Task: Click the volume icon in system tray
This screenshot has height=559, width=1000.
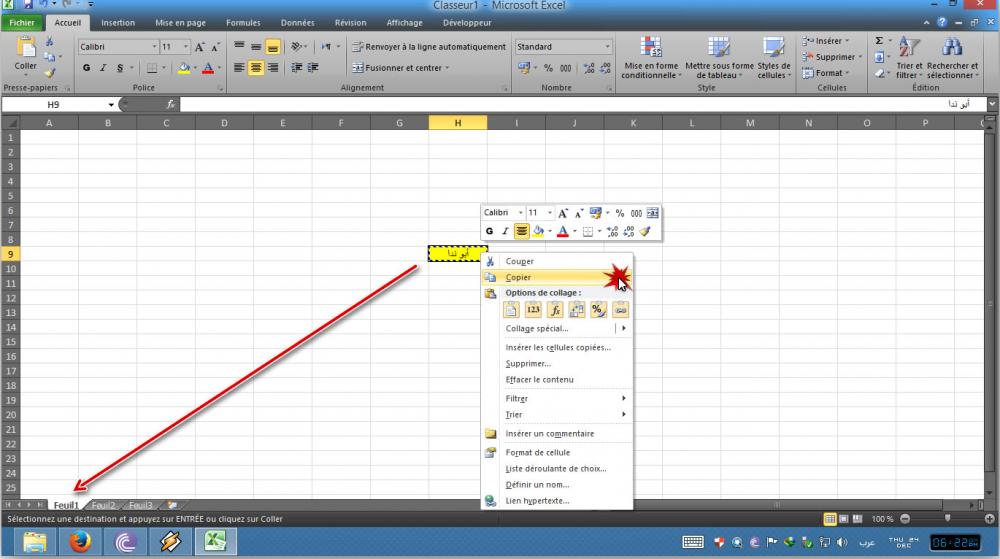Action: [x=842, y=542]
